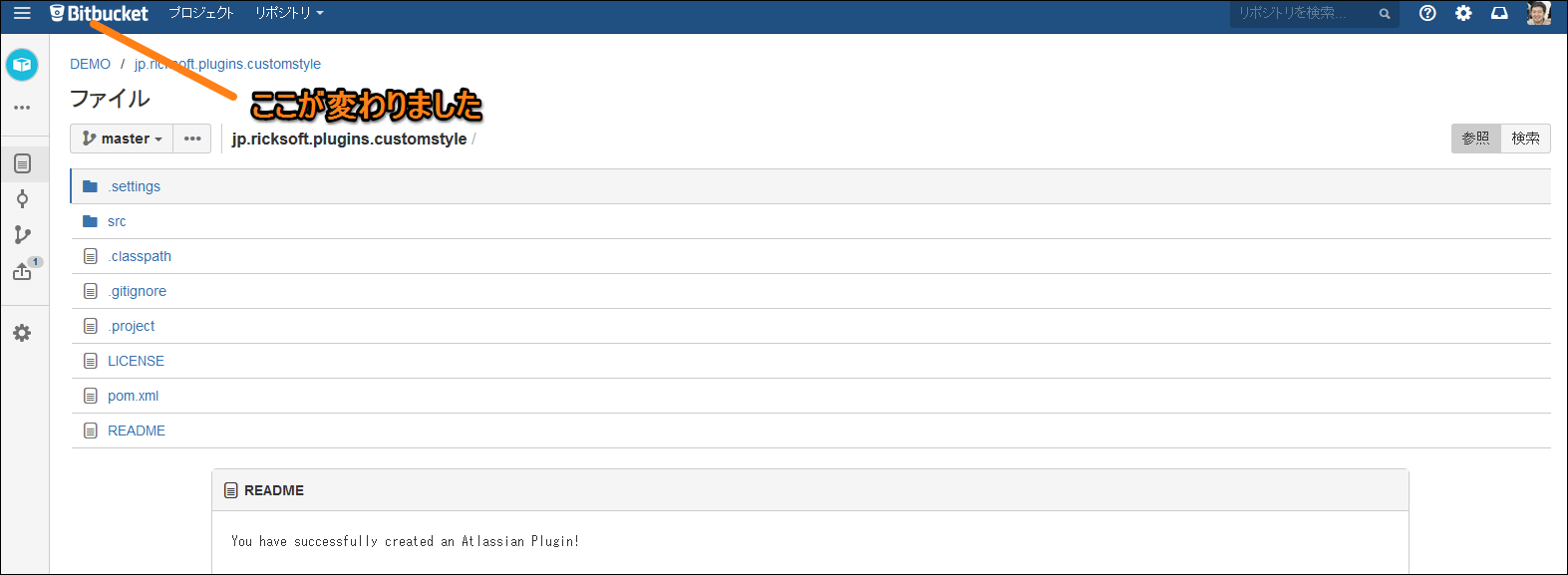Open the .settings folder
This screenshot has width=1568, height=575.
tap(135, 186)
